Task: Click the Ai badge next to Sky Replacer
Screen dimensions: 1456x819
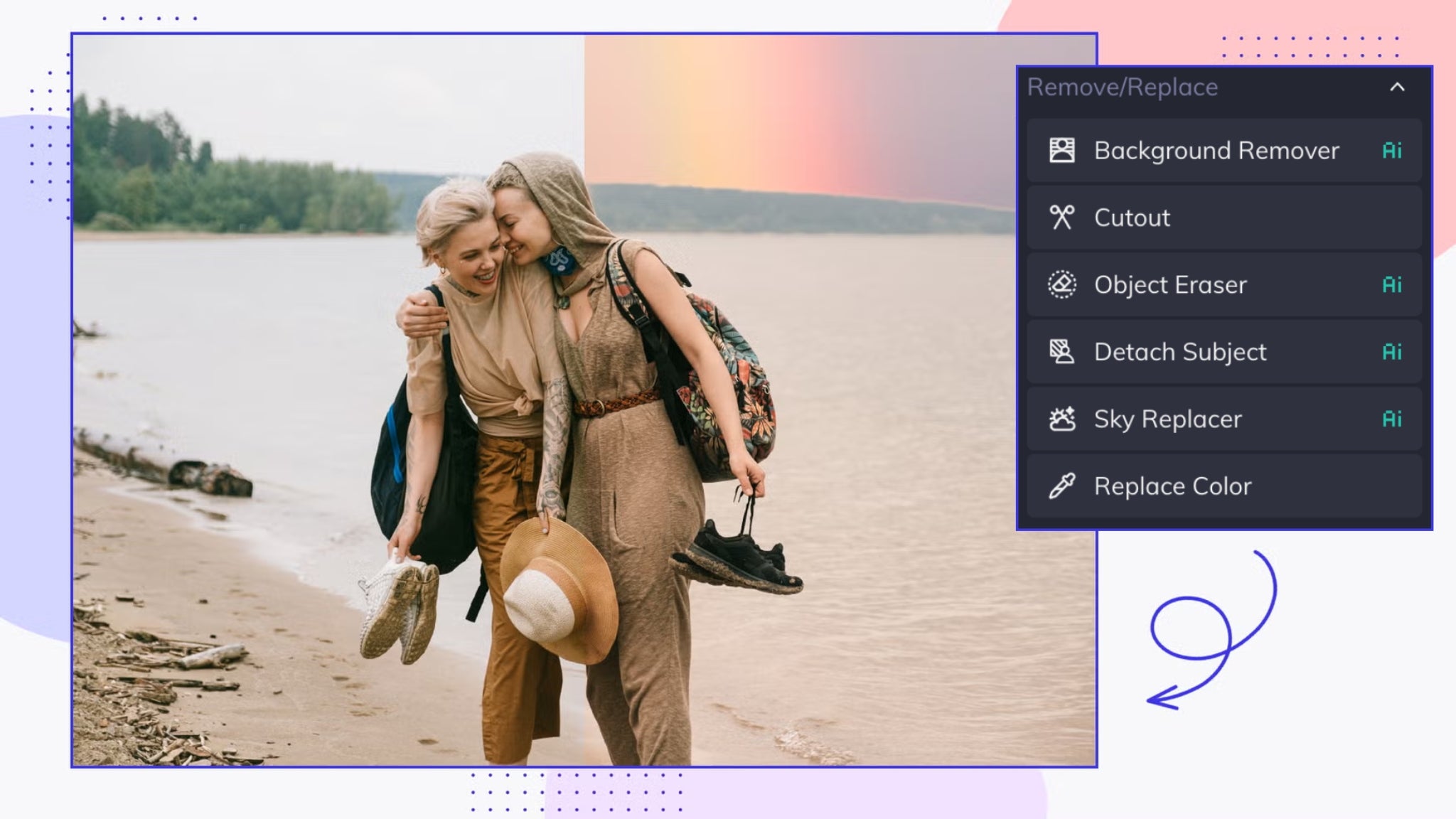Action: 1393,419
